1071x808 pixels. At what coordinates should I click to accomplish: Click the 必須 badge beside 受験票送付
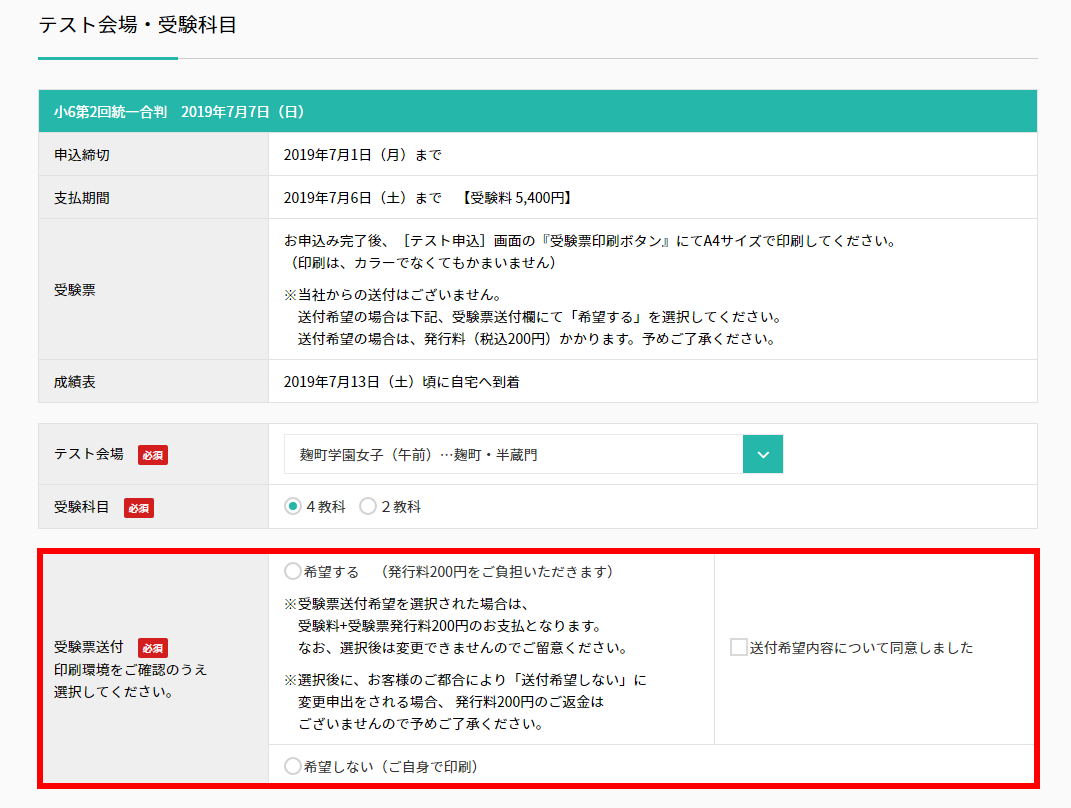(x=153, y=648)
